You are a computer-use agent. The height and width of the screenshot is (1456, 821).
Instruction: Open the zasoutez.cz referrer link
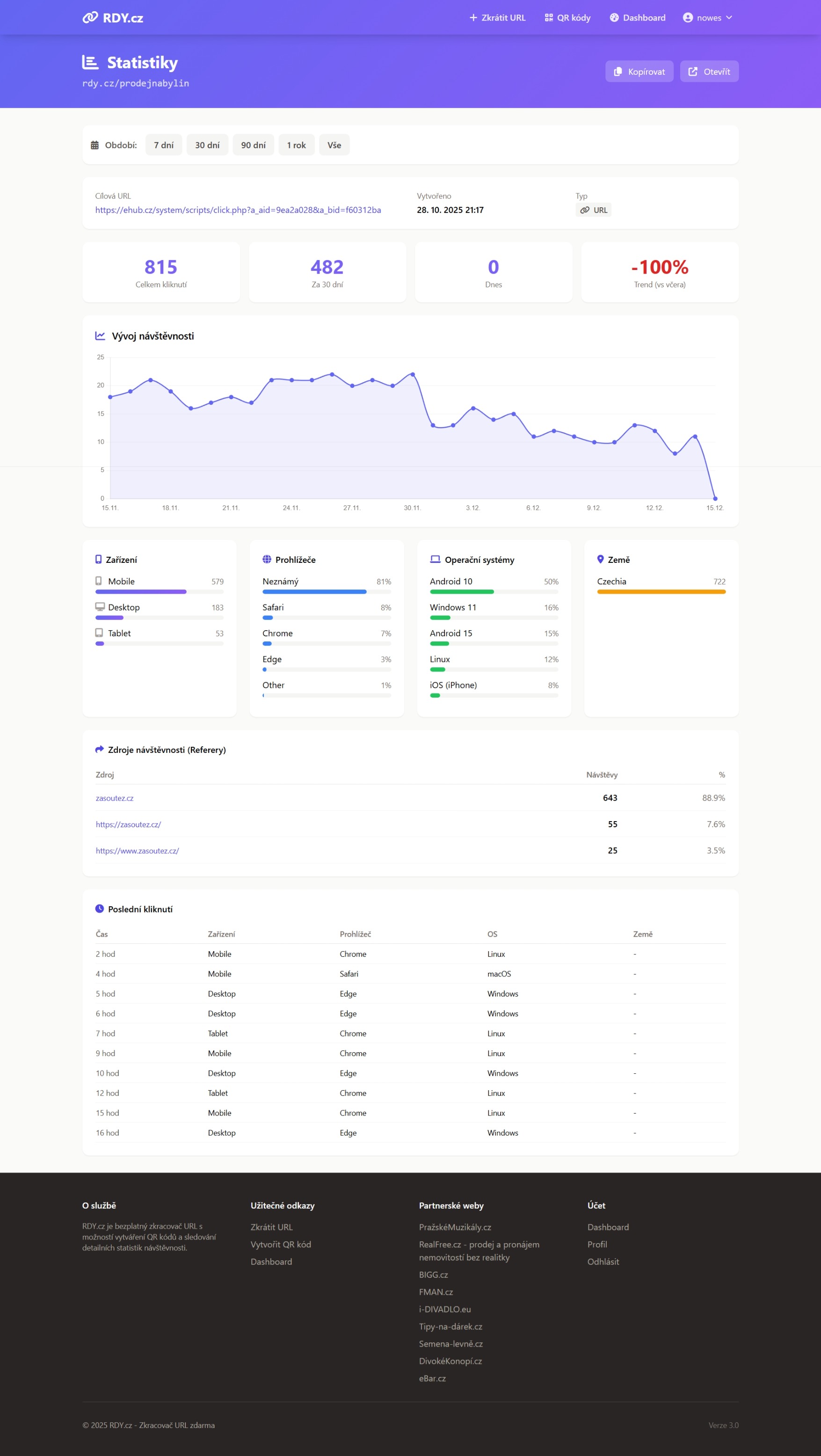[x=115, y=798]
